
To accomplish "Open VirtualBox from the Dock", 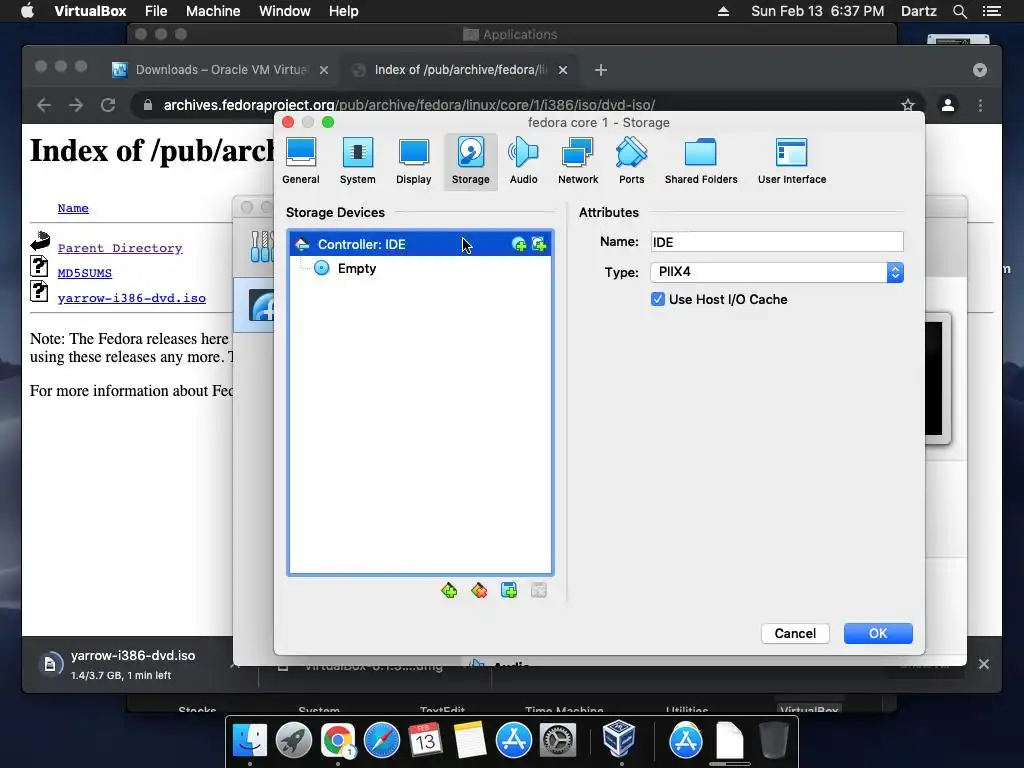I will (619, 739).
